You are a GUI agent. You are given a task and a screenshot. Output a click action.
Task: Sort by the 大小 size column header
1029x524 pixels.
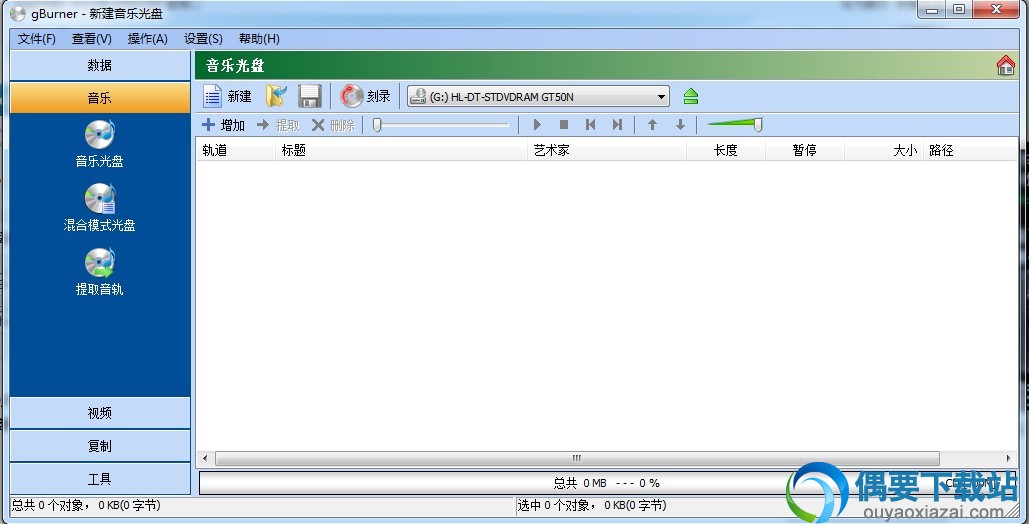[x=884, y=150]
